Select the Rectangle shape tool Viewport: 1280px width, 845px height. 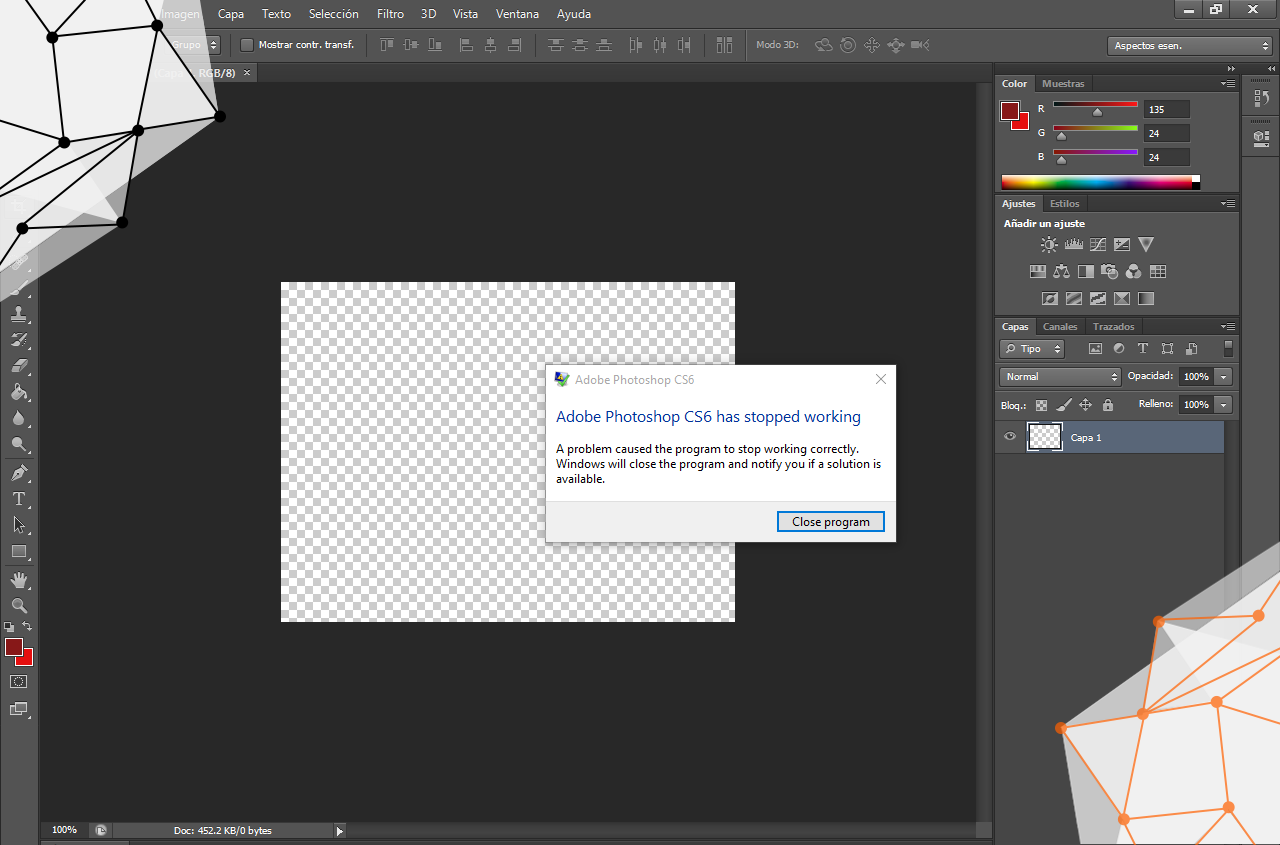pyautogui.click(x=19, y=551)
